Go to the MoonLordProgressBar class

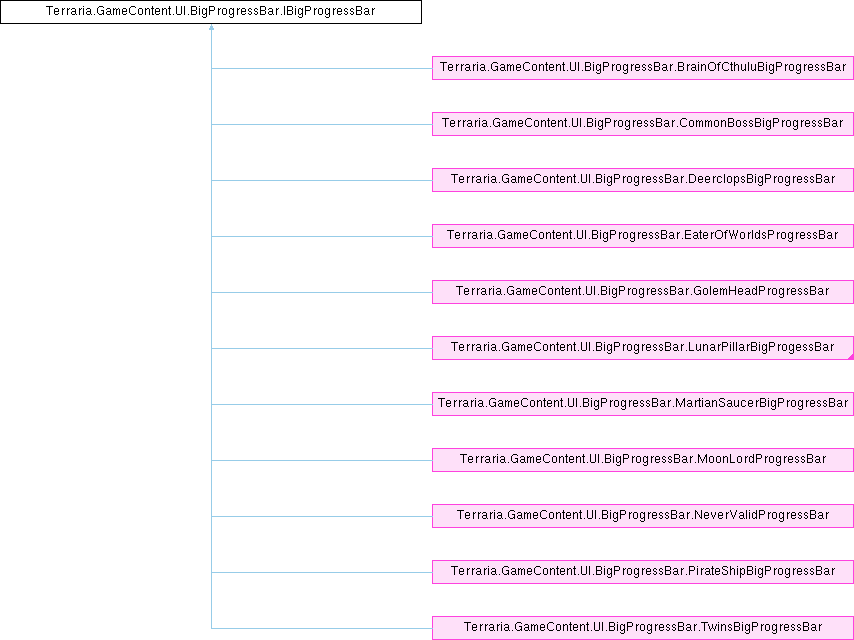tap(642, 460)
